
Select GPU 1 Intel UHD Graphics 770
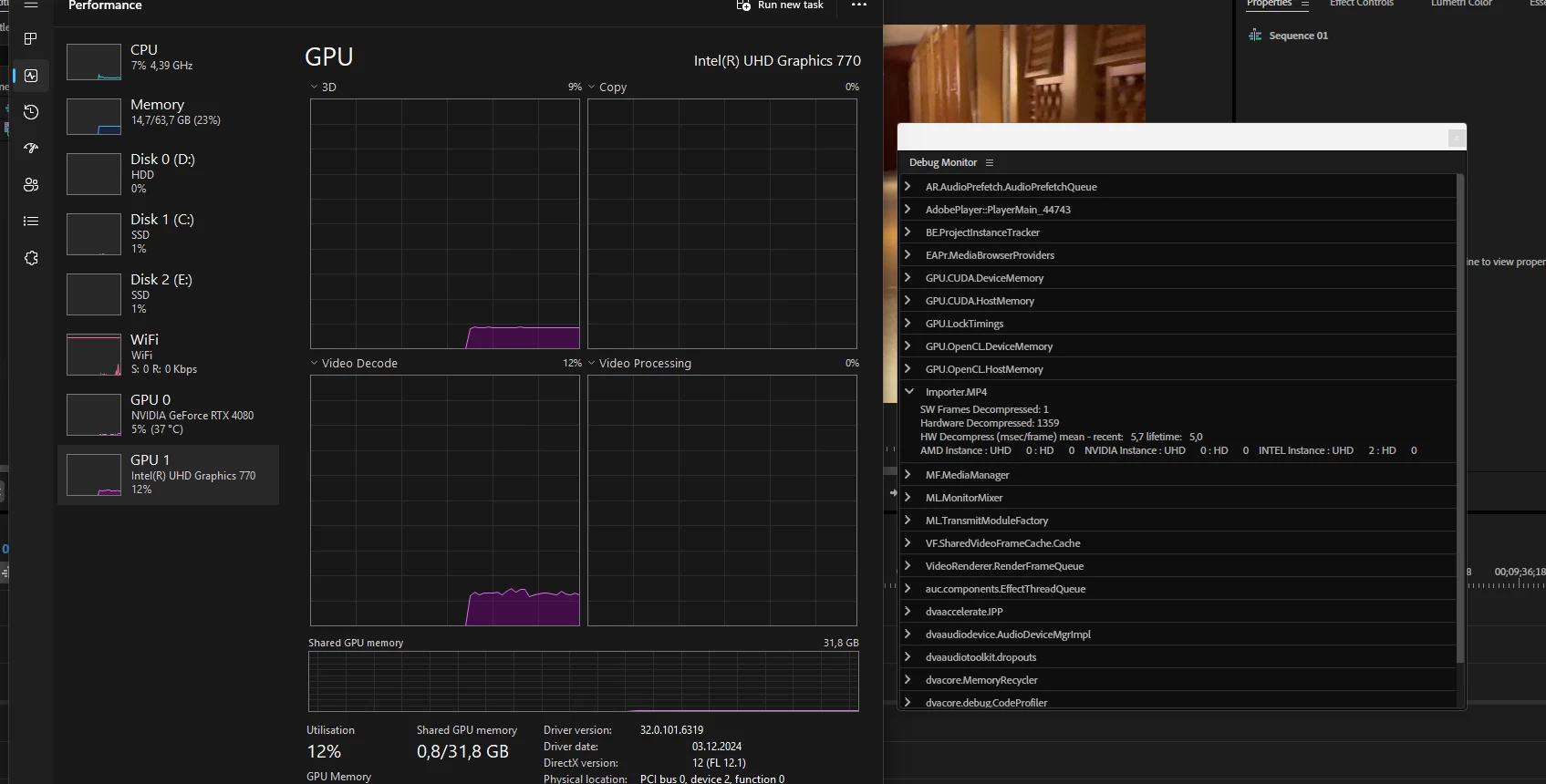tap(168, 474)
